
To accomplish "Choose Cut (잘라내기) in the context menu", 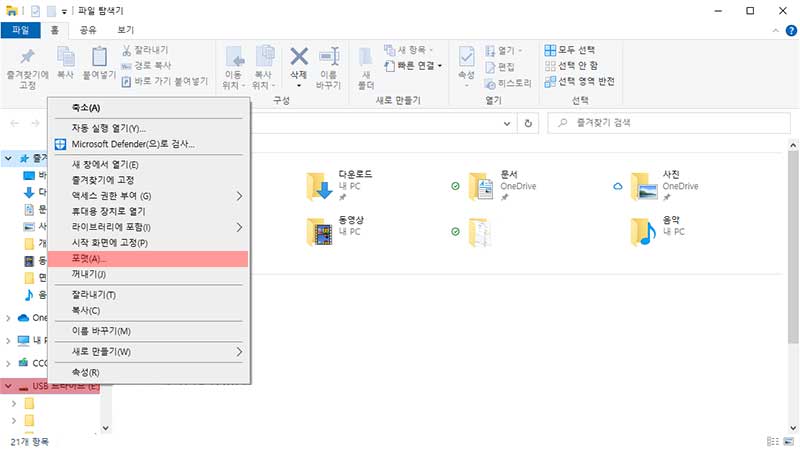I will coord(148,295).
